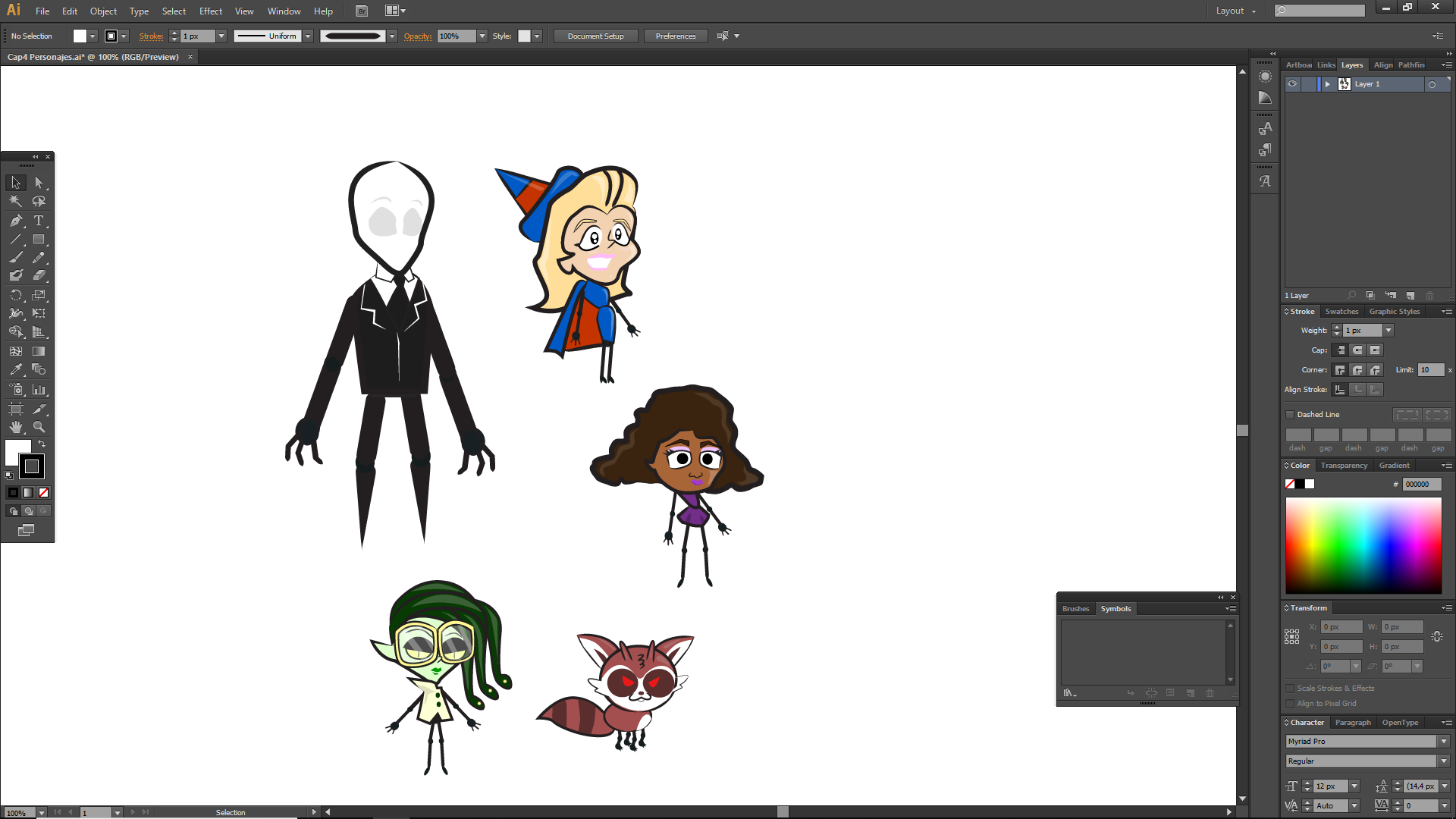Click the Document Setup button

[595, 36]
